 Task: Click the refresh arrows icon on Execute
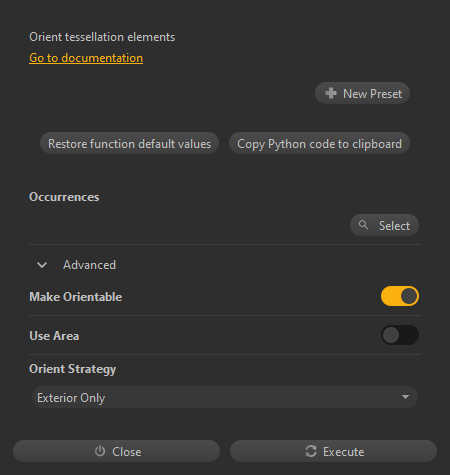311,451
